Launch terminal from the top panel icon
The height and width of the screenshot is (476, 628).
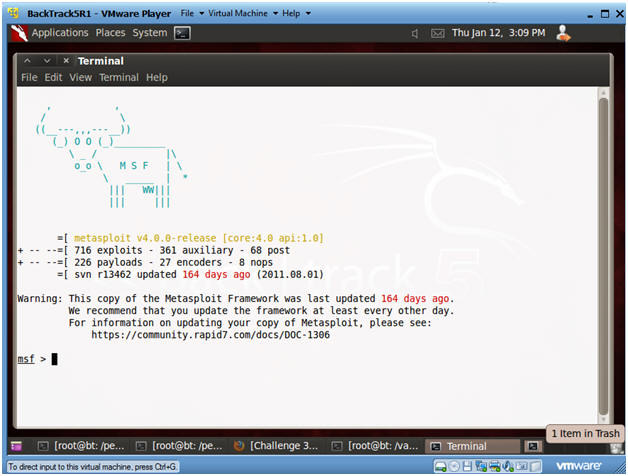coord(182,33)
